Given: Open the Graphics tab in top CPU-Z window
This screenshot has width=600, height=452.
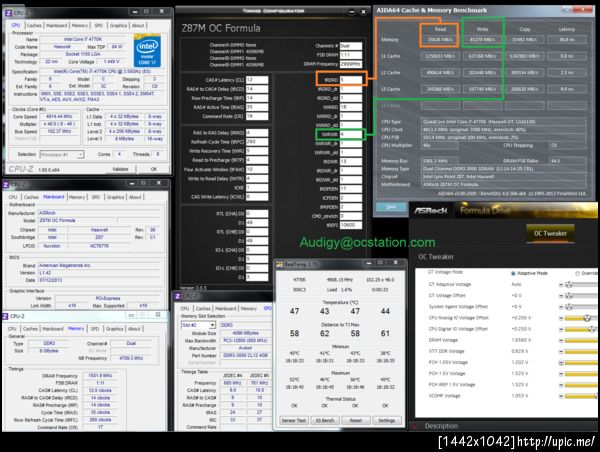Looking at the screenshot, I should 118,25.
